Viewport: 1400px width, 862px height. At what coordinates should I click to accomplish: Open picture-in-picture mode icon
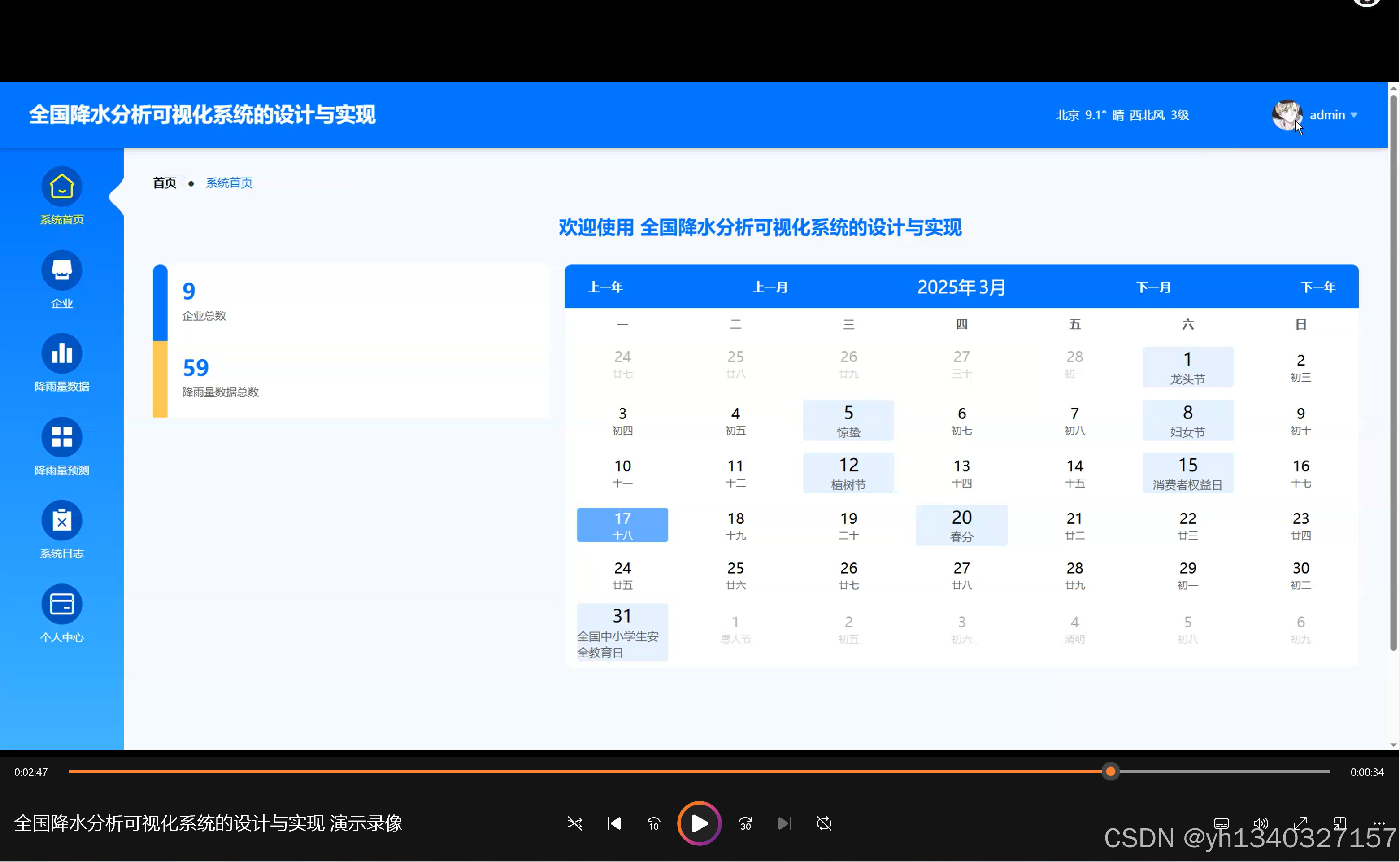[x=1339, y=823]
